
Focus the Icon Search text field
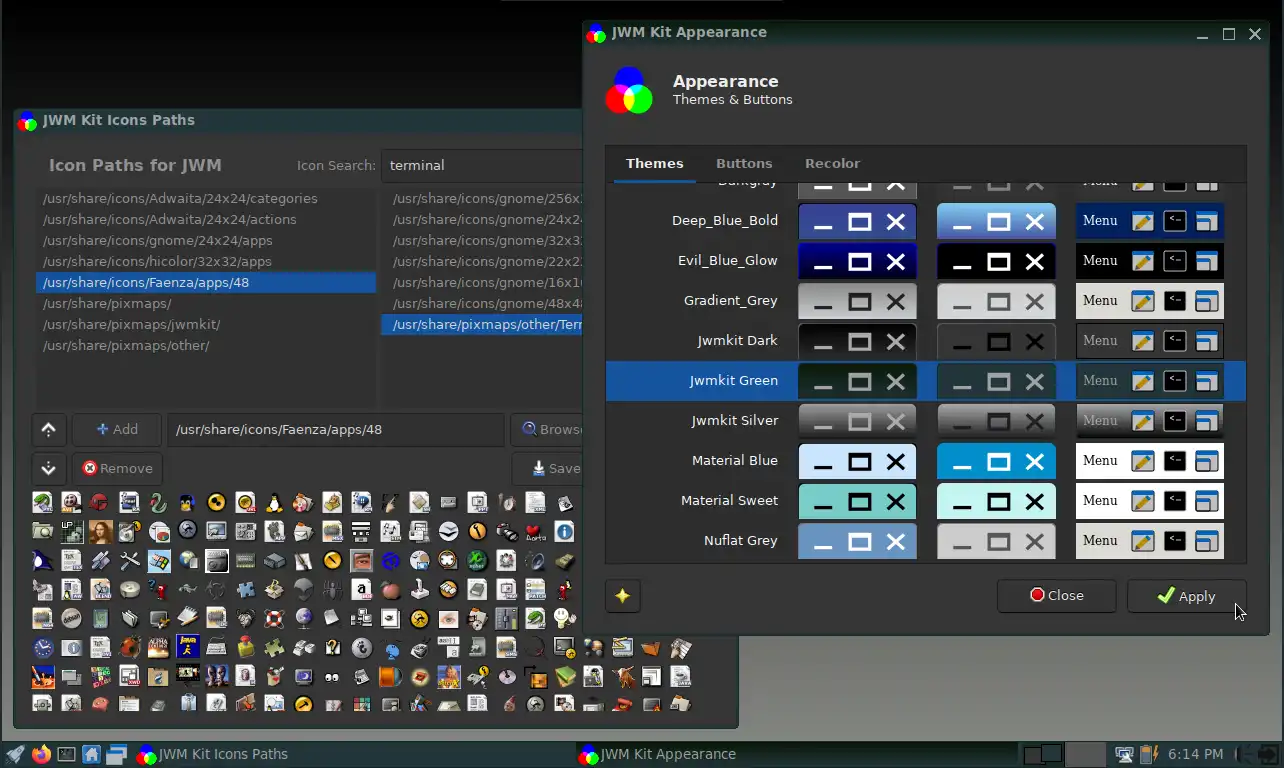click(482, 165)
